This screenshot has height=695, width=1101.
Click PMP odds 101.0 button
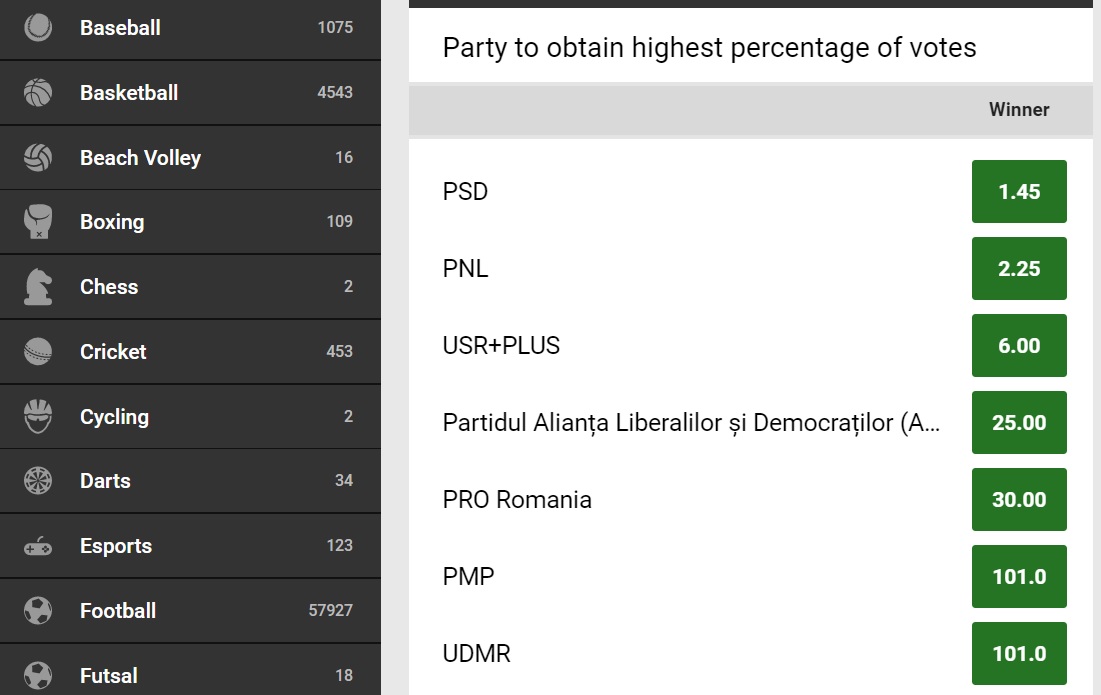point(1019,576)
